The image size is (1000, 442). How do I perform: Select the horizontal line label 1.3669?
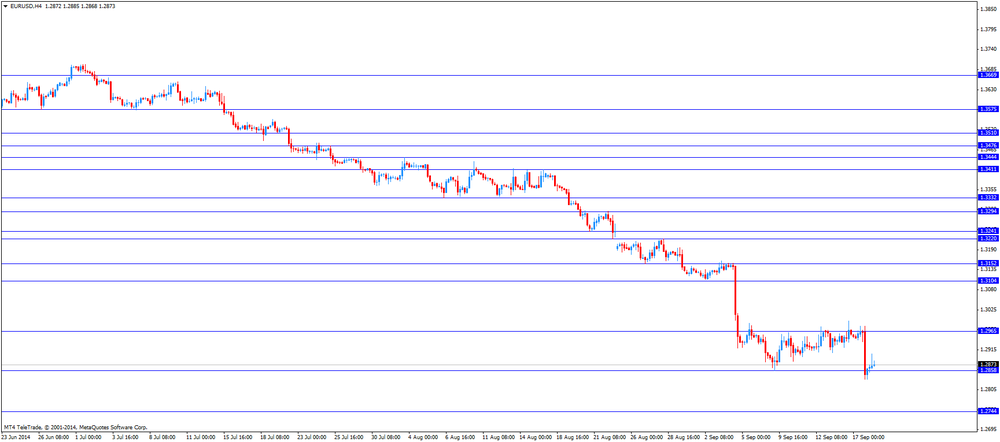tap(988, 75)
